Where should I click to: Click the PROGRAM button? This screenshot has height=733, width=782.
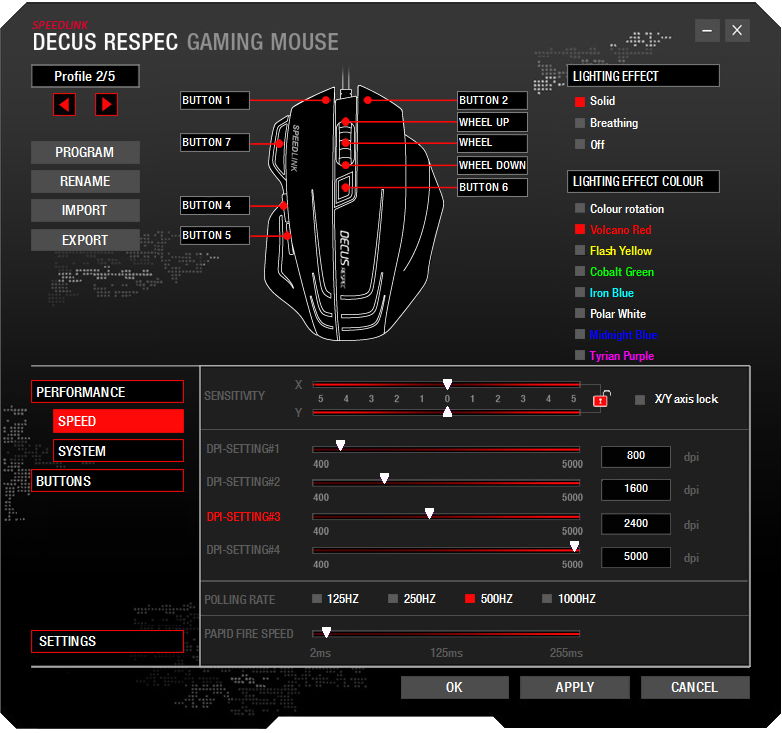tap(85, 152)
